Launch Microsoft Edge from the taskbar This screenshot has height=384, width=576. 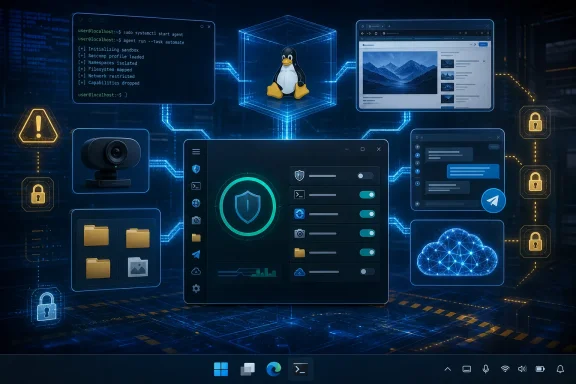click(x=273, y=369)
